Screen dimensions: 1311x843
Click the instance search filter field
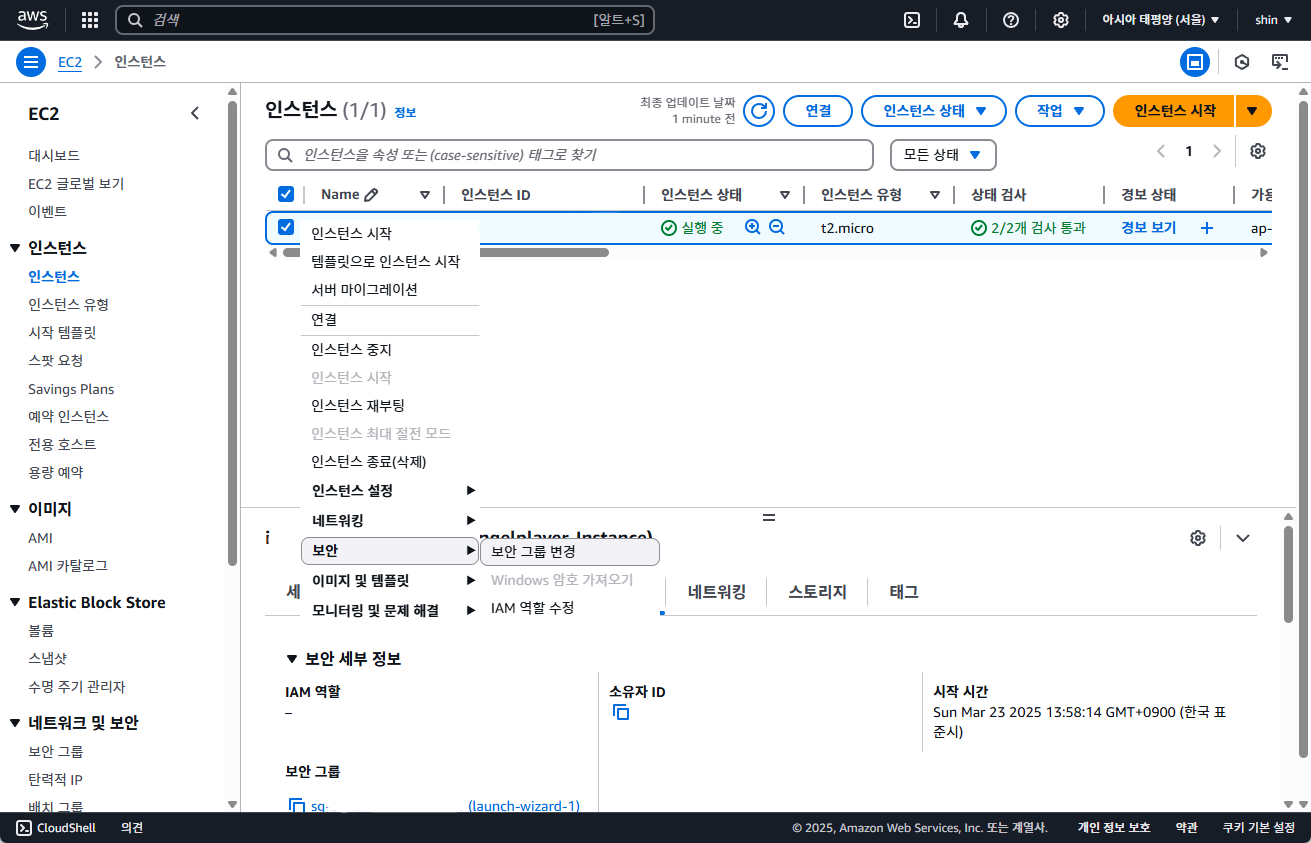click(x=569, y=155)
